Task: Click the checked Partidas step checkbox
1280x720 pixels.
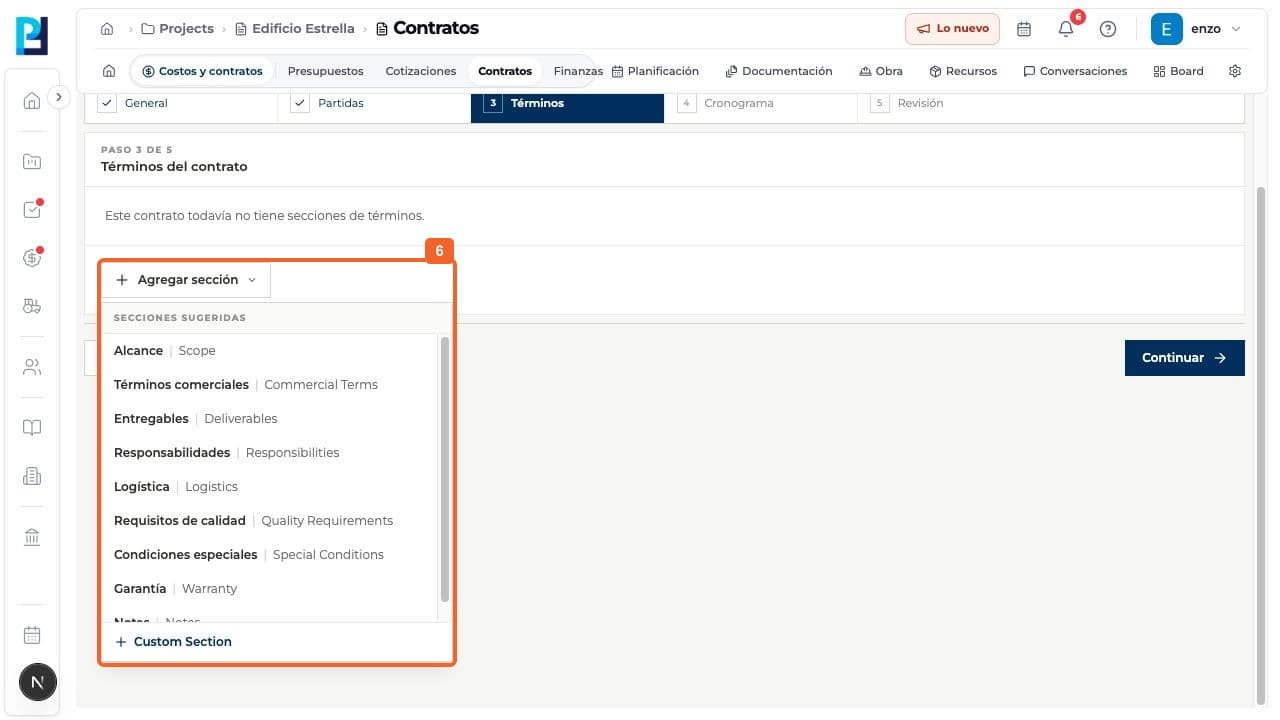Action: [300, 103]
